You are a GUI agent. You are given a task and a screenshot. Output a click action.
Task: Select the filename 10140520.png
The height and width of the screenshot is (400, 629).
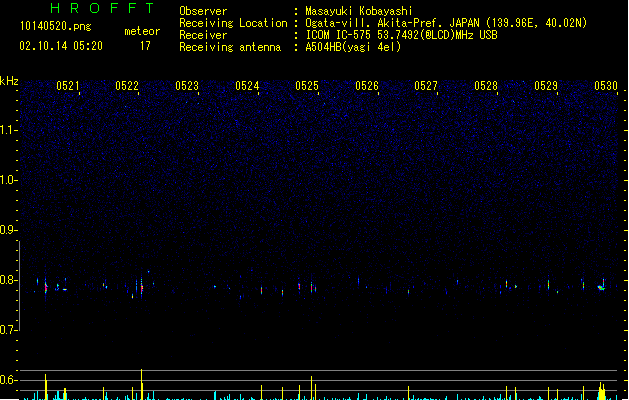pyautogui.click(x=56, y=26)
